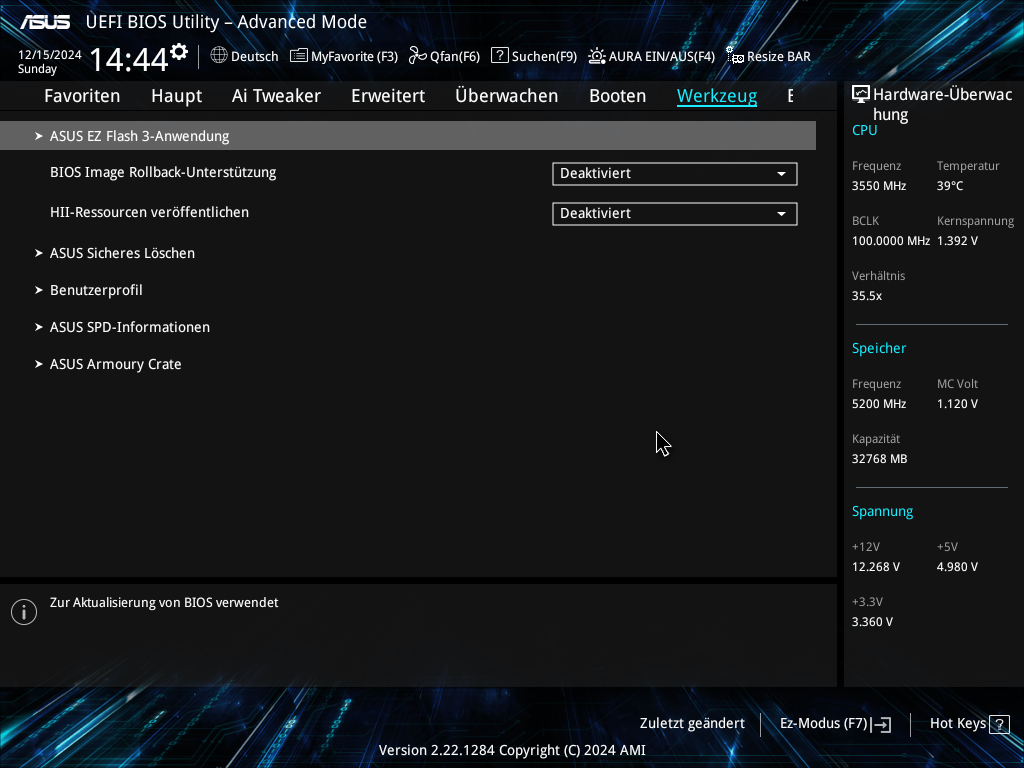This screenshot has width=1024, height=768.
Task: Click MyFavorite (F3) label
Action: pos(354,57)
